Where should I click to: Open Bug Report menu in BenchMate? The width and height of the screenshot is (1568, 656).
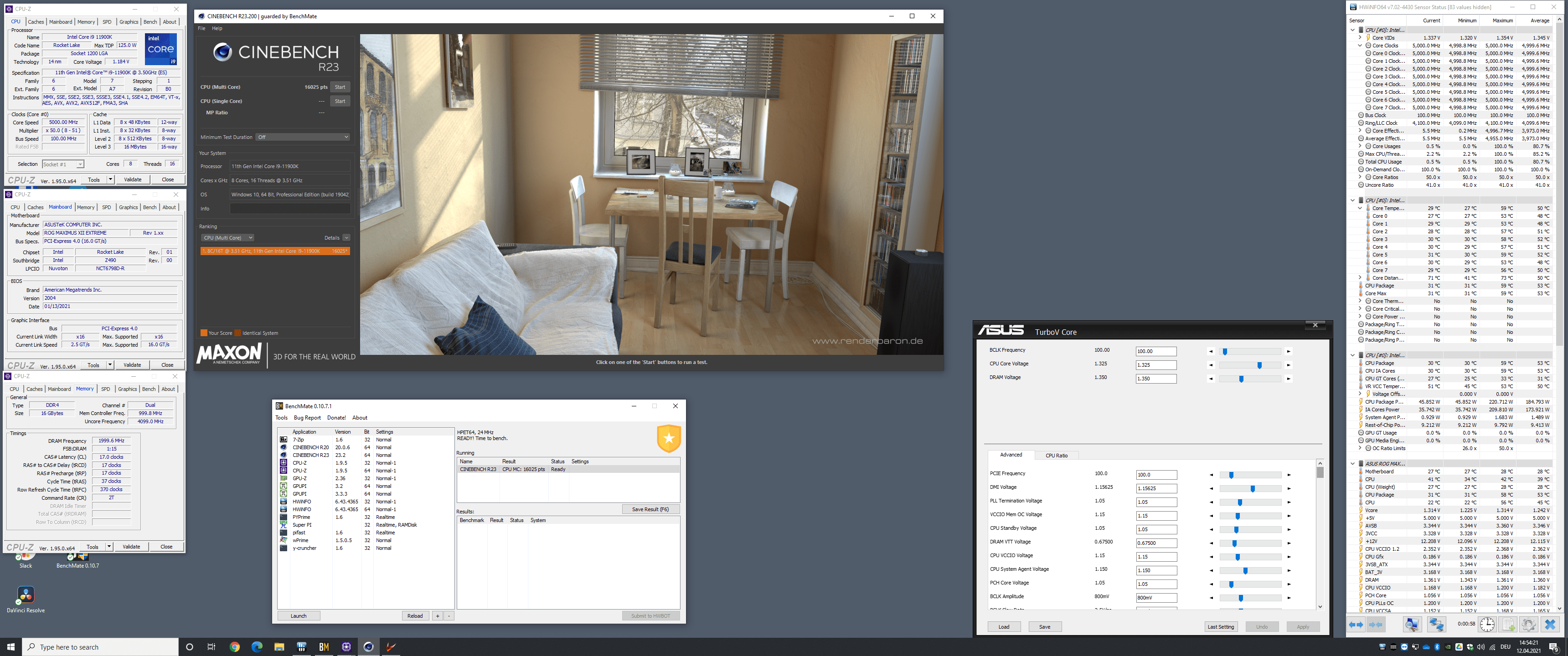(307, 418)
